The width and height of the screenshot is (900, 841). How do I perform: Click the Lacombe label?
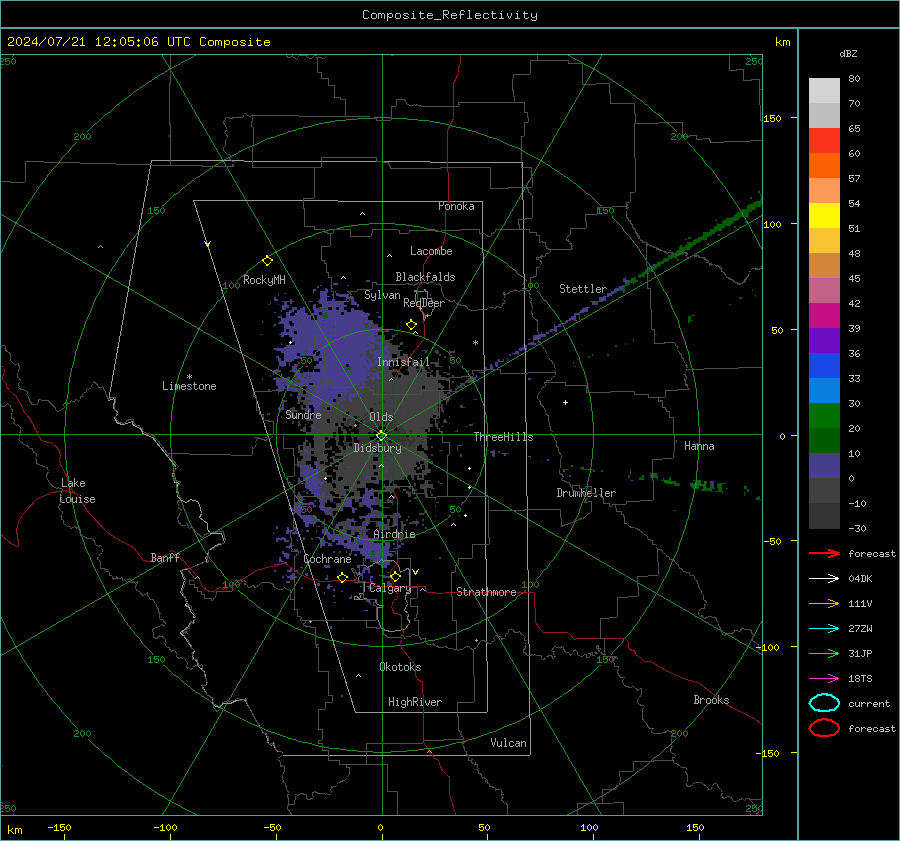pos(431,251)
